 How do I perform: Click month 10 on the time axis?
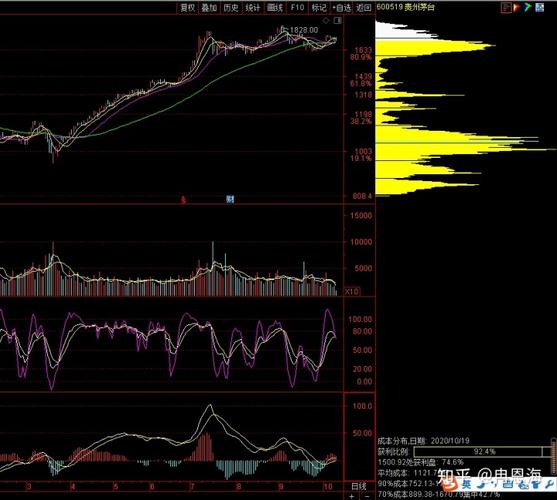tap(328, 487)
